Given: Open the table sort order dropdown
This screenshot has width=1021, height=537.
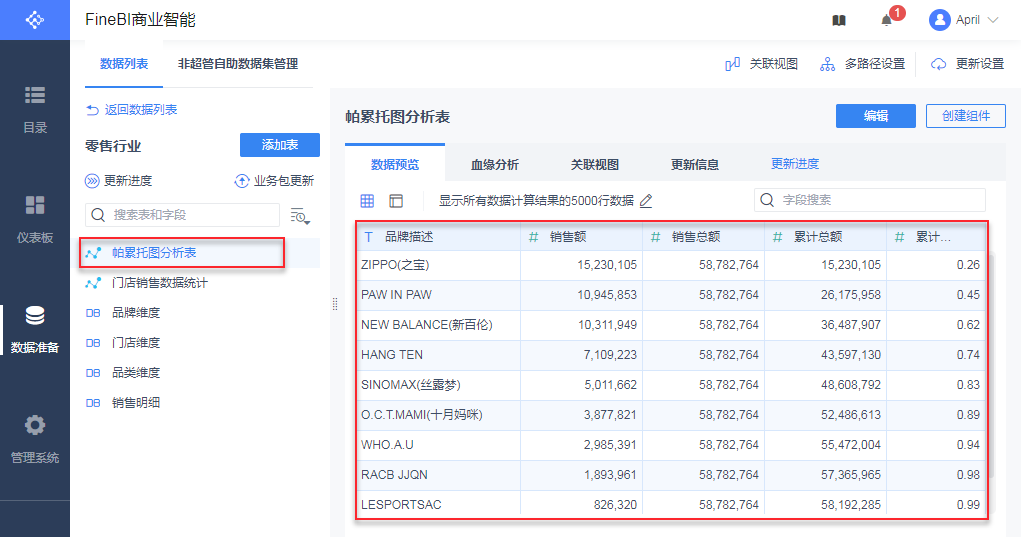Looking at the screenshot, I should point(300,216).
